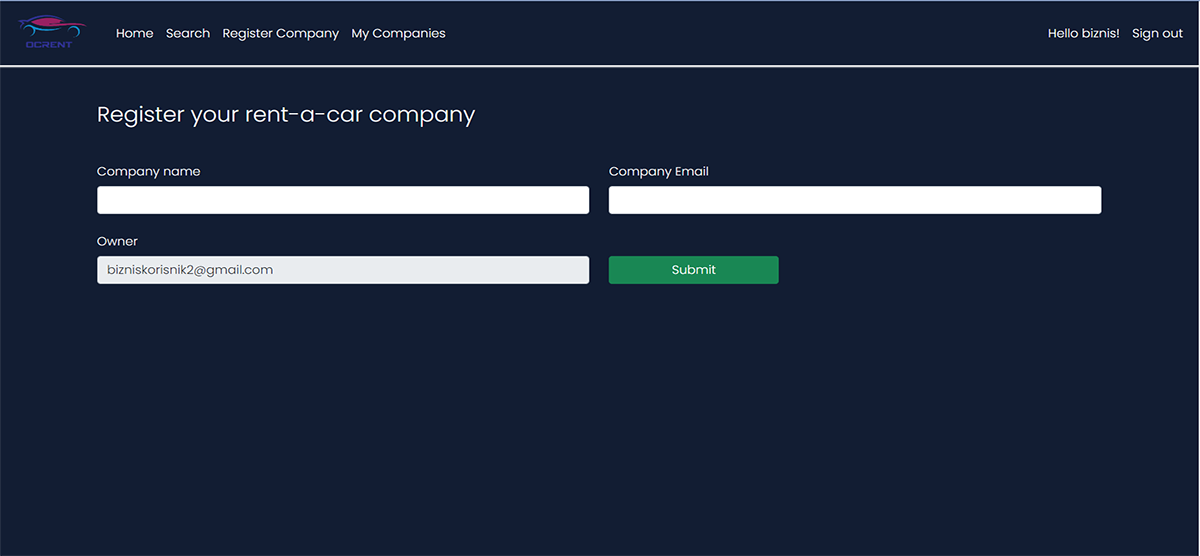The image size is (1200, 556).
Task: Click the Register your rent-a-car company heading
Action: tap(285, 114)
